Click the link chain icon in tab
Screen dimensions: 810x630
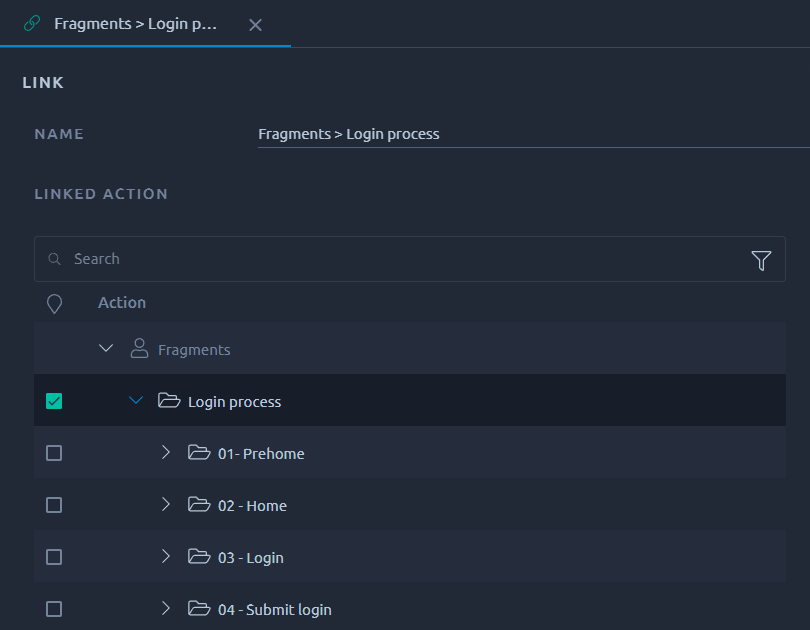pos(32,24)
